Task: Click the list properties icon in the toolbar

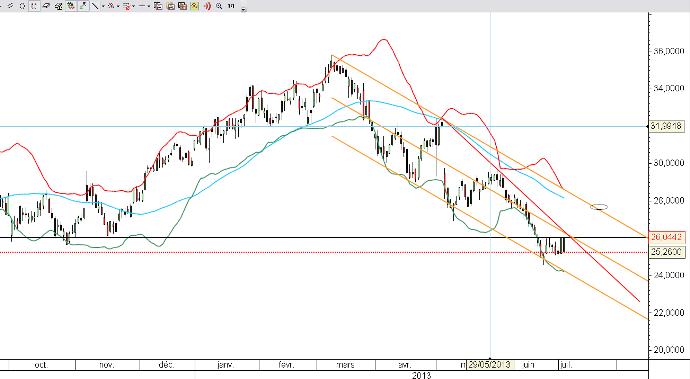Action: tap(158, 6)
